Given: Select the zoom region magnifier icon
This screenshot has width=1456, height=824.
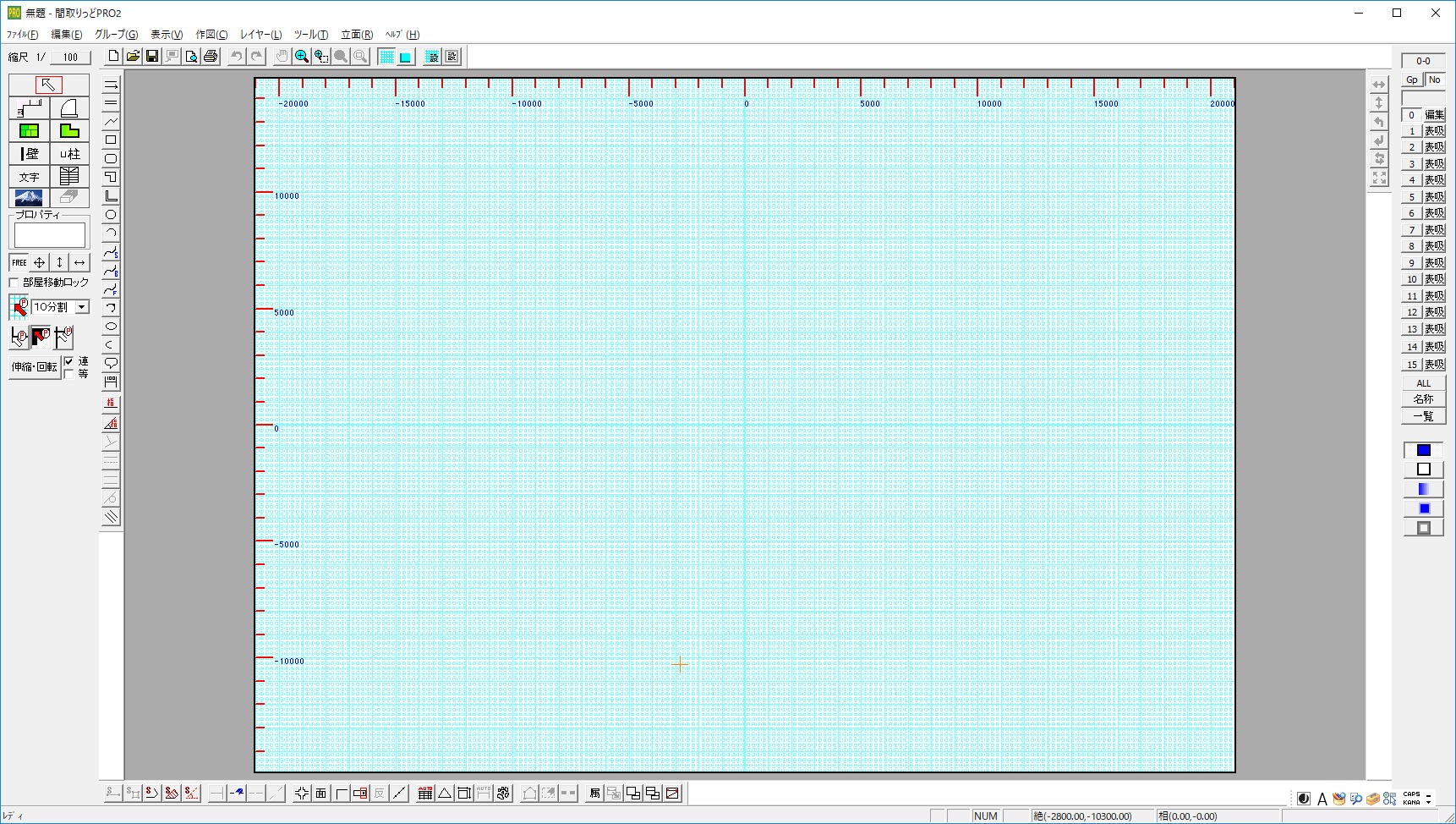Looking at the screenshot, I should [320, 57].
